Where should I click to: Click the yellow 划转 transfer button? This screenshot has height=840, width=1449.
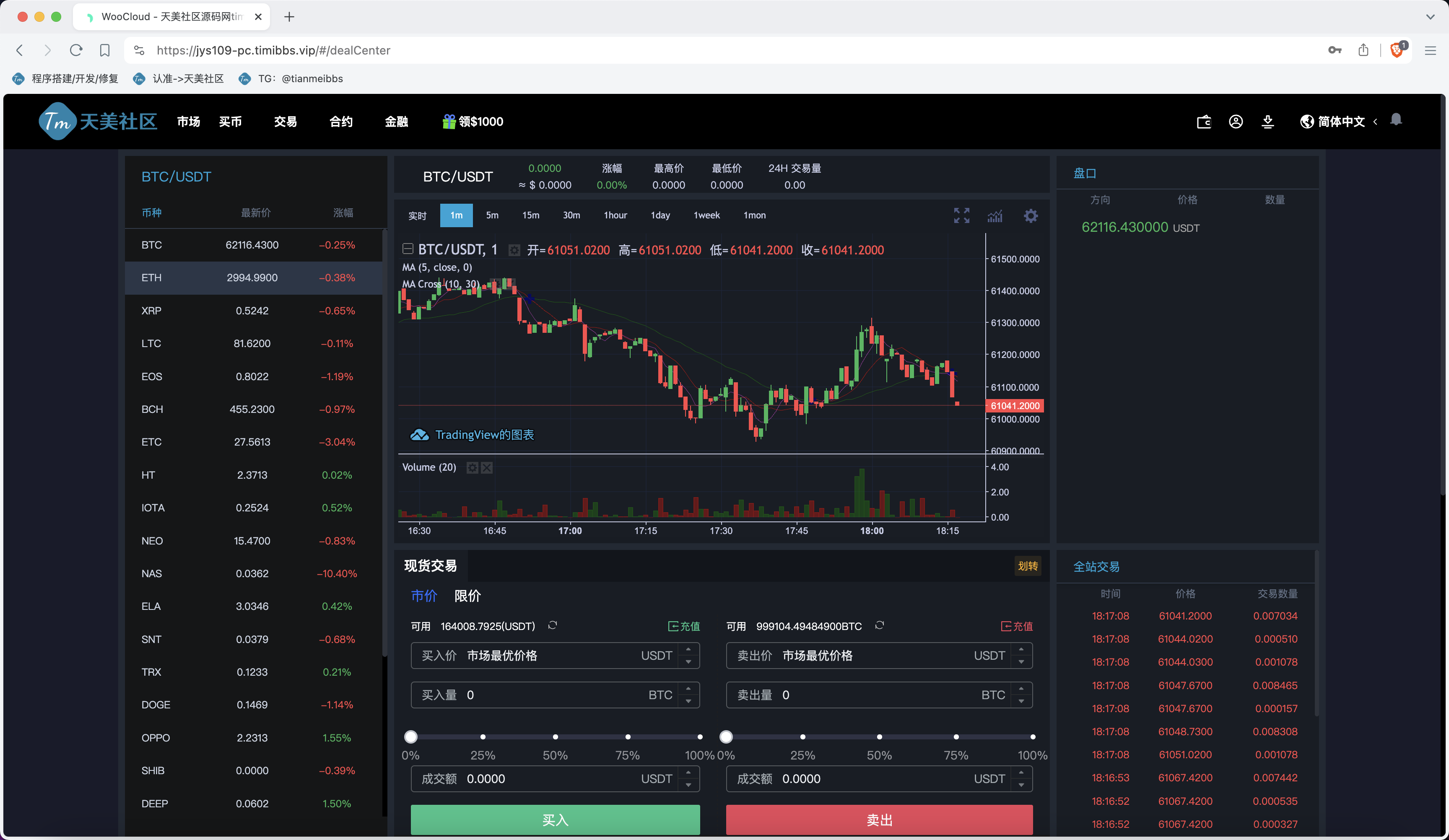[x=1028, y=566]
